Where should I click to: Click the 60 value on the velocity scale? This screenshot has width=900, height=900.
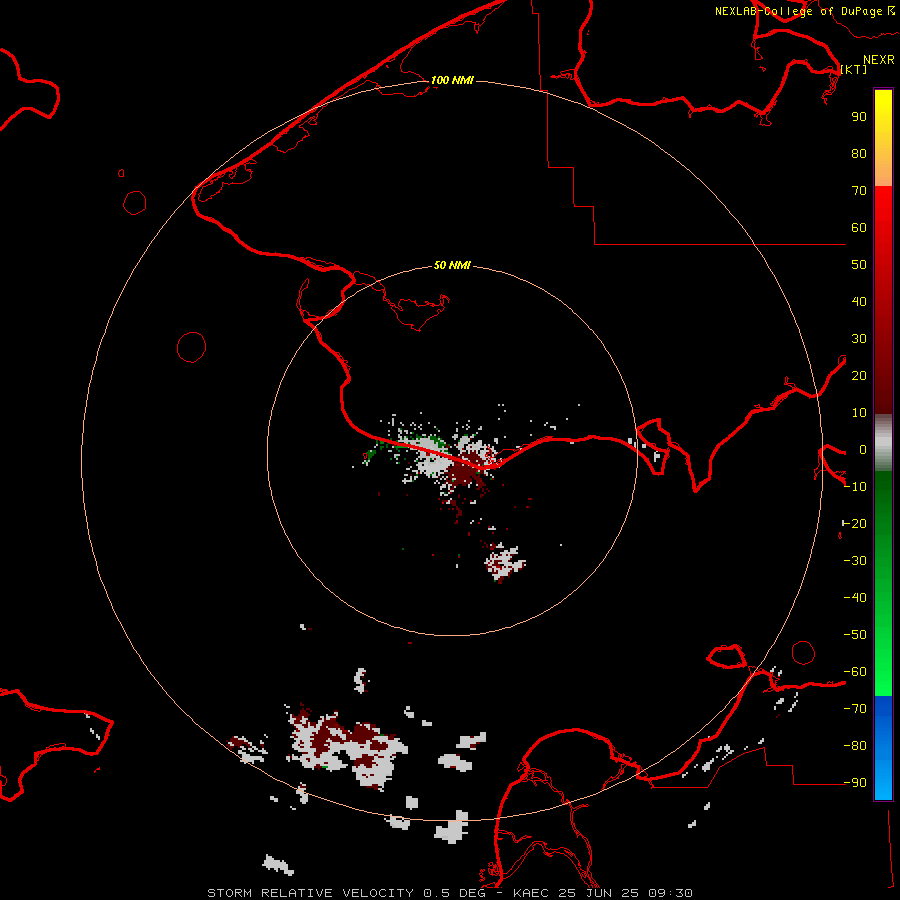pos(859,227)
